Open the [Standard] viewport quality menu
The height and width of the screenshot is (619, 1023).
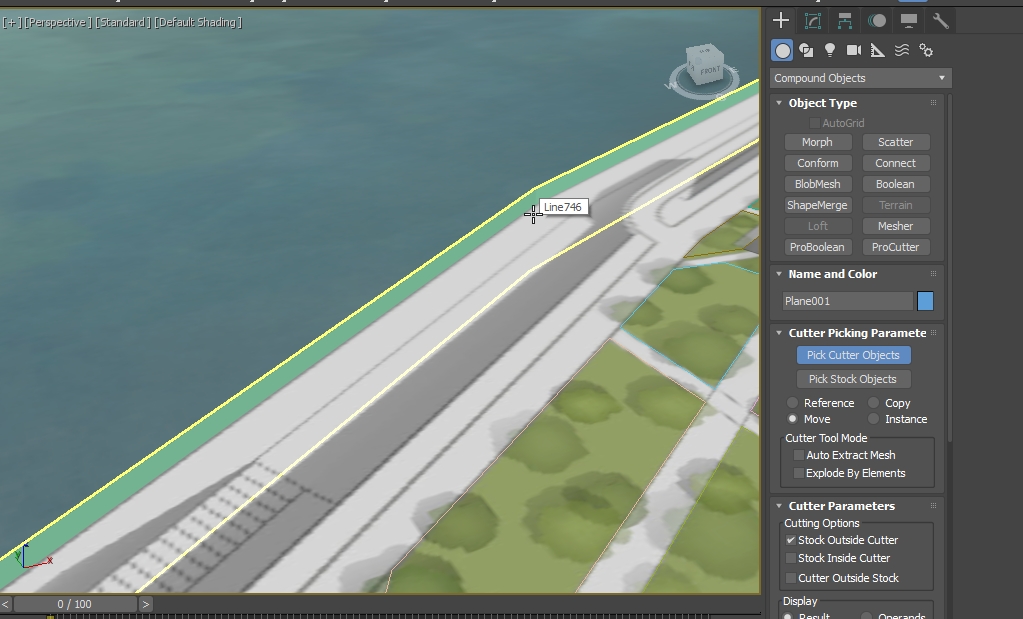pos(123,22)
